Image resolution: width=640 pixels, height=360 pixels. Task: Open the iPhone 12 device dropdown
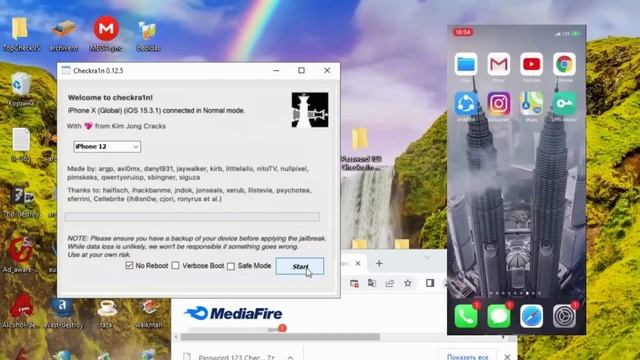[x=107, y=147]
